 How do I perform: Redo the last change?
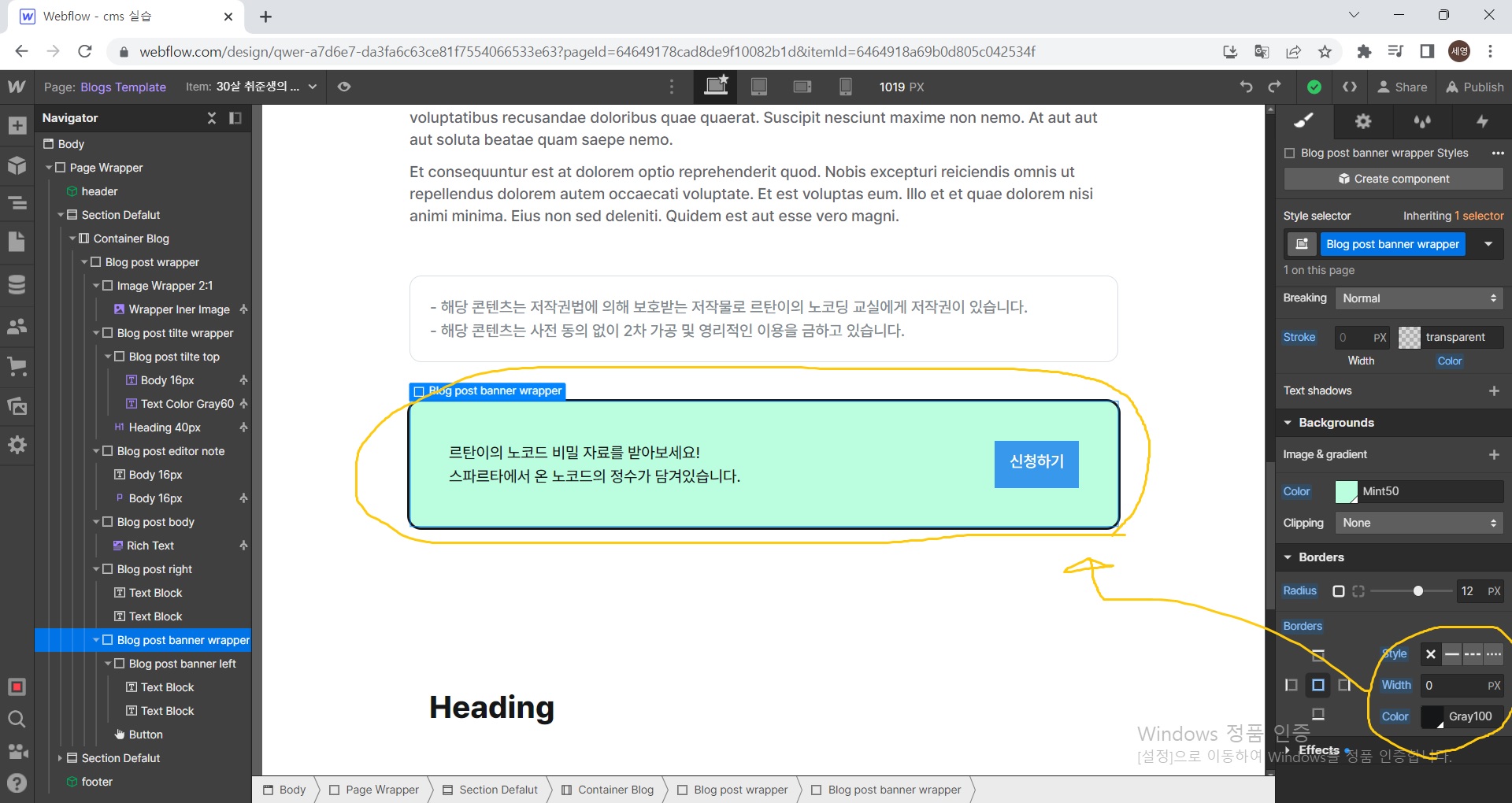click(x=1274, y=87)
